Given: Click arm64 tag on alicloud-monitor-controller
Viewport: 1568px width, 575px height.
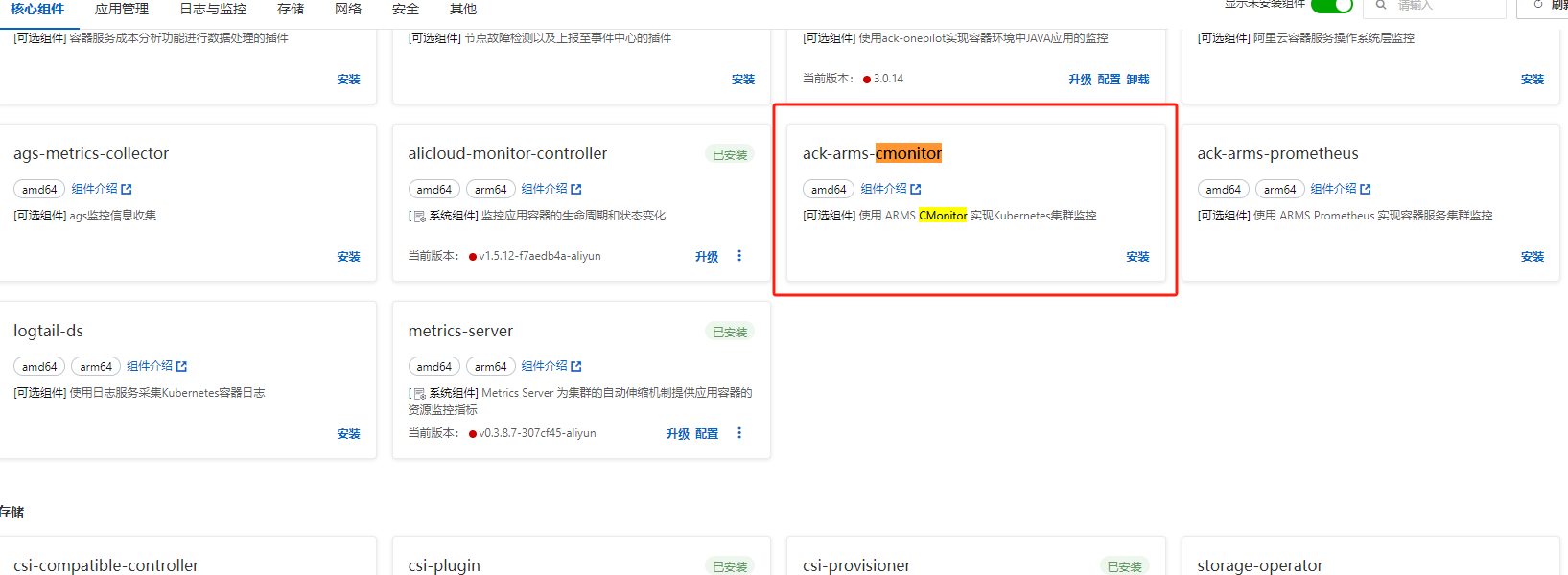Looking at the screenshot, I should pyautogui.click(x=491, y=190).
